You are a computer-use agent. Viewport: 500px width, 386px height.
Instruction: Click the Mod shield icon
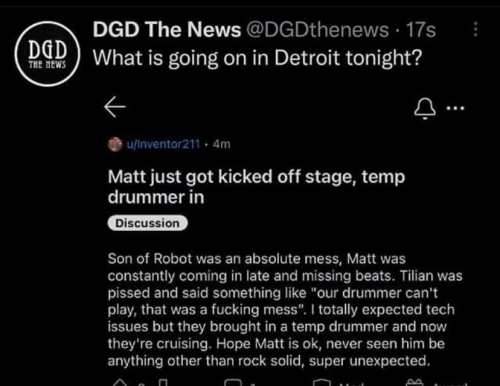click(x=322, y=383)
